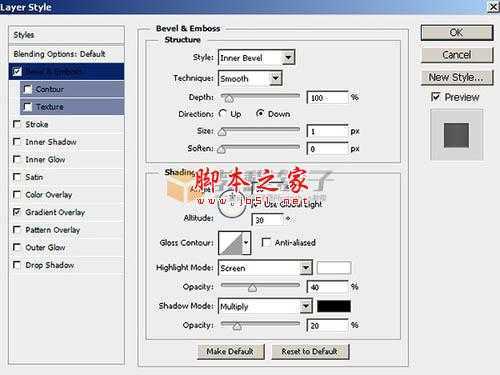Check the Stroke effect box
500x375 pixels.
click(17, 124)
